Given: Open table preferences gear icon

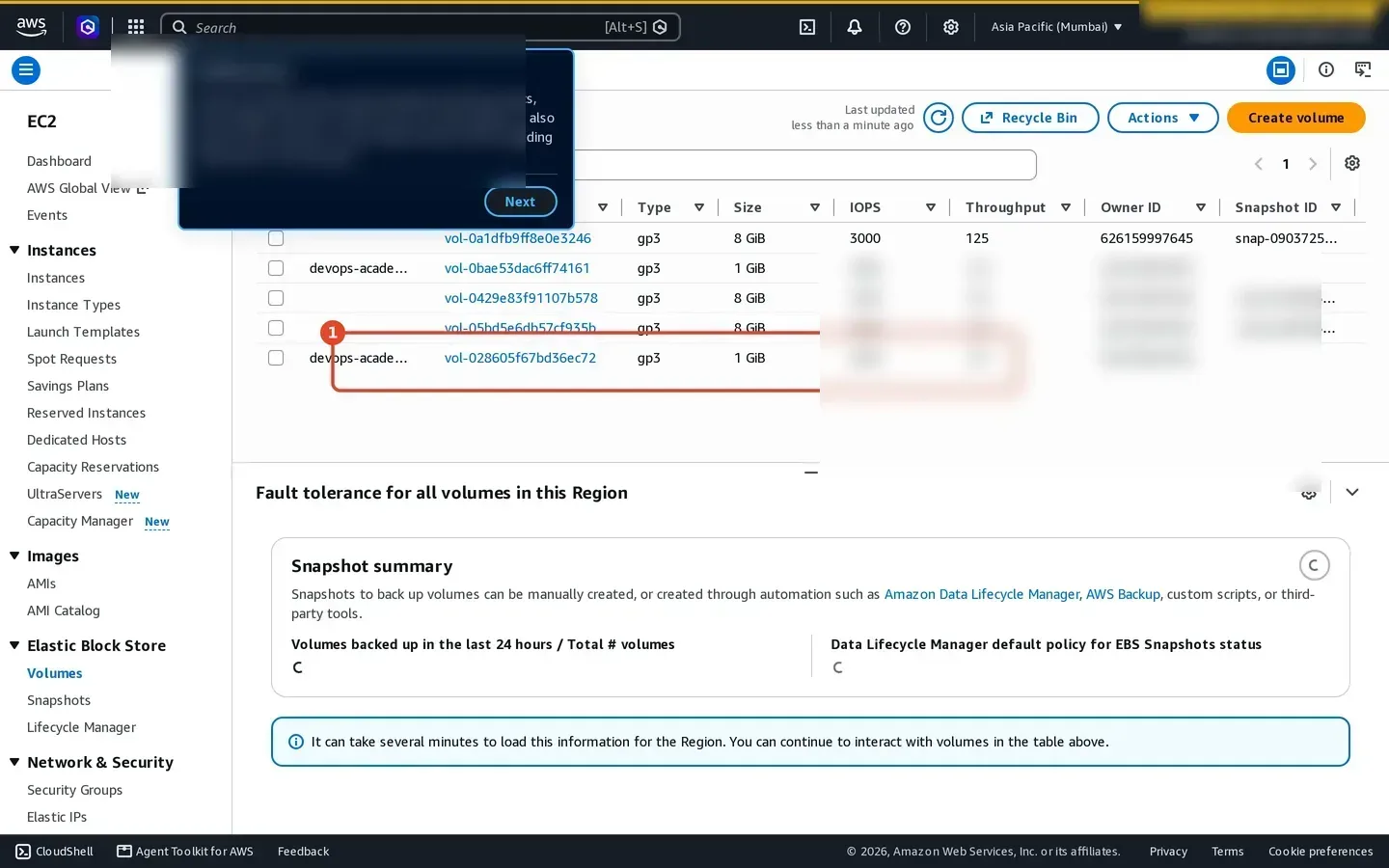Looking at the screenshot, I should [x=1352, y=163].
